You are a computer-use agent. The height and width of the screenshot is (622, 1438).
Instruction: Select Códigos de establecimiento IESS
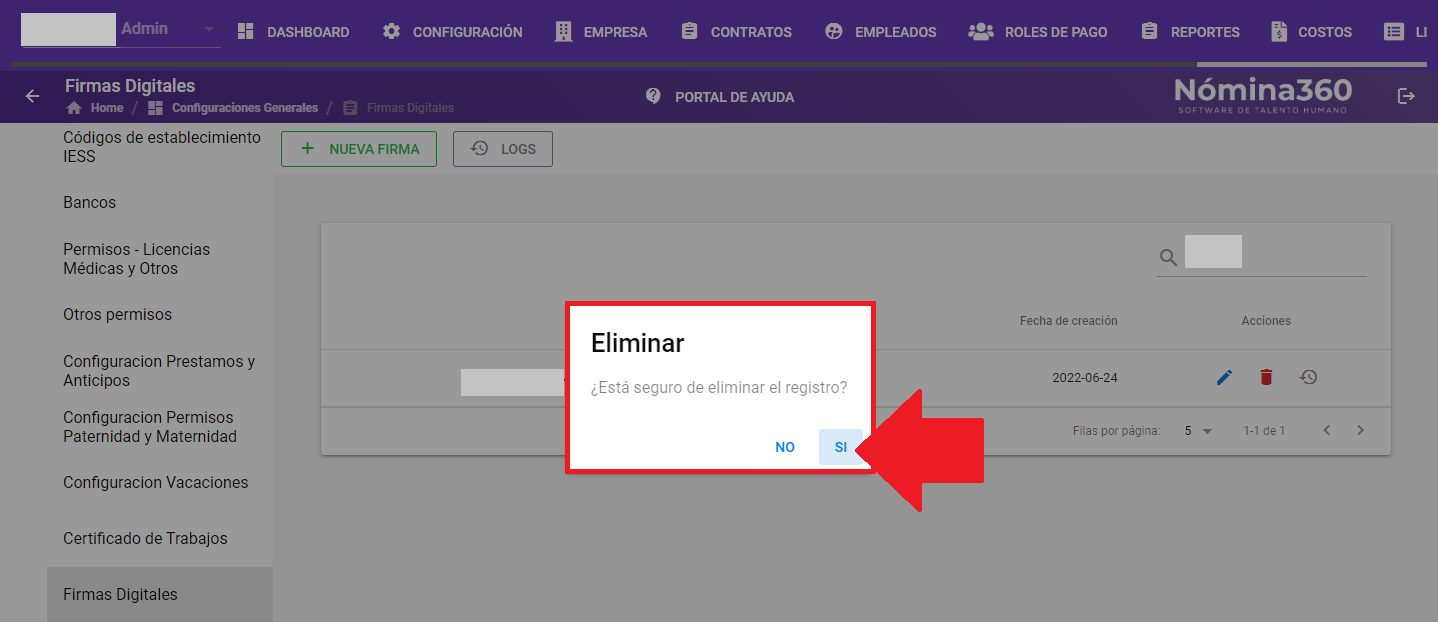point(162,147)
